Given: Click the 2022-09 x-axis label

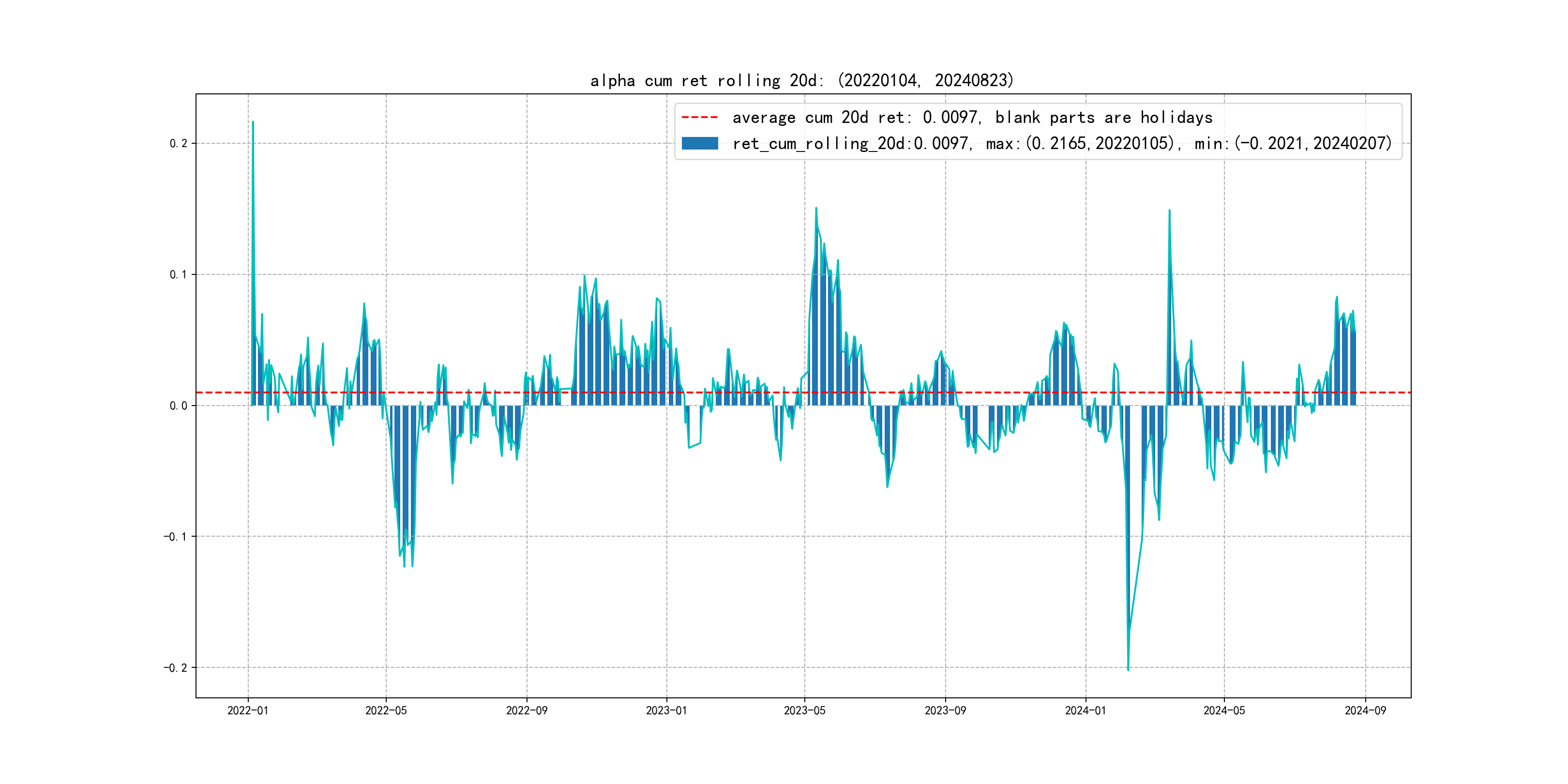Looking at the screenshot, I should click(x=527, y=710).
